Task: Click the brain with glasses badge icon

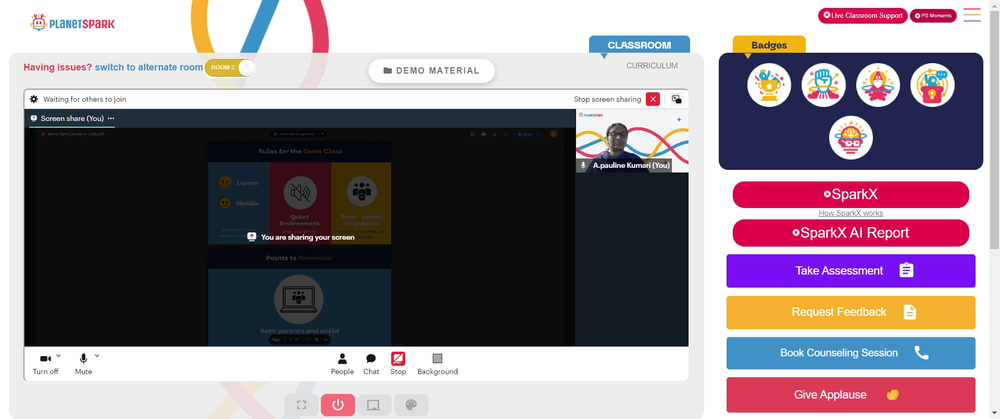Action: (851, 137)
